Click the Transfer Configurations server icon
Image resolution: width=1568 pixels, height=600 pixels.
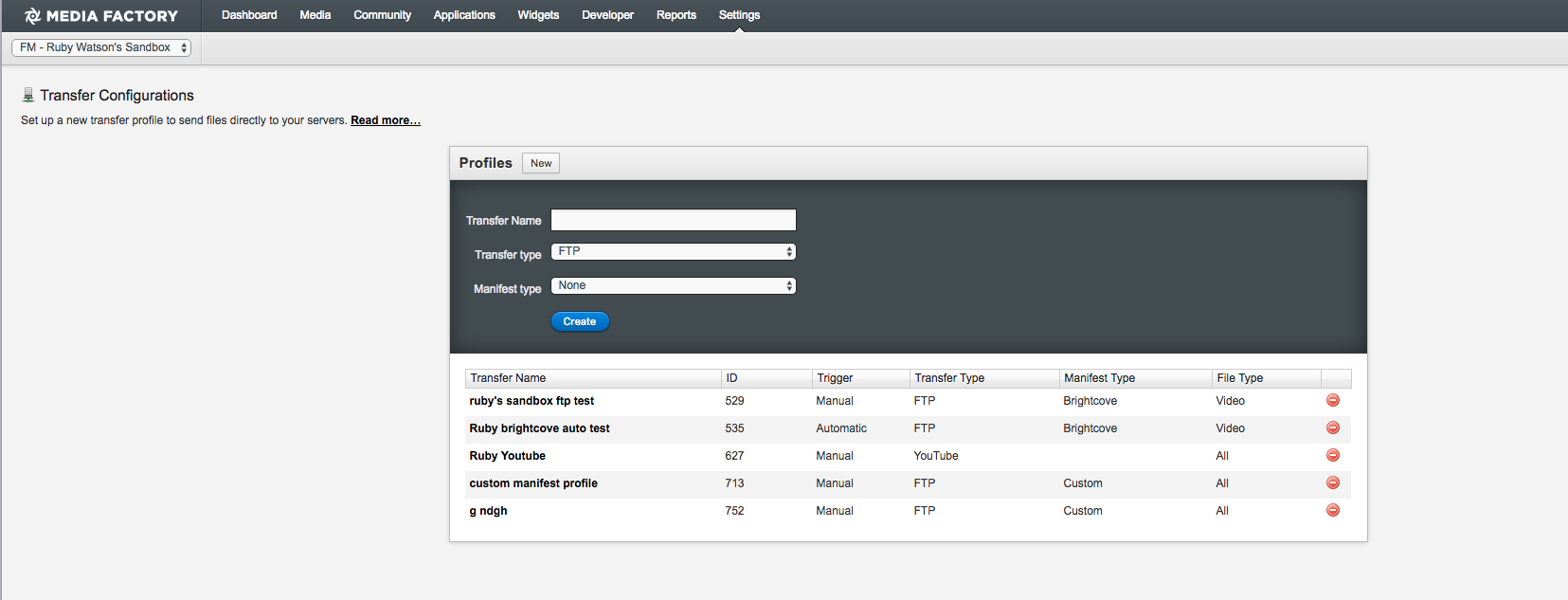click(x=28, y=95)
